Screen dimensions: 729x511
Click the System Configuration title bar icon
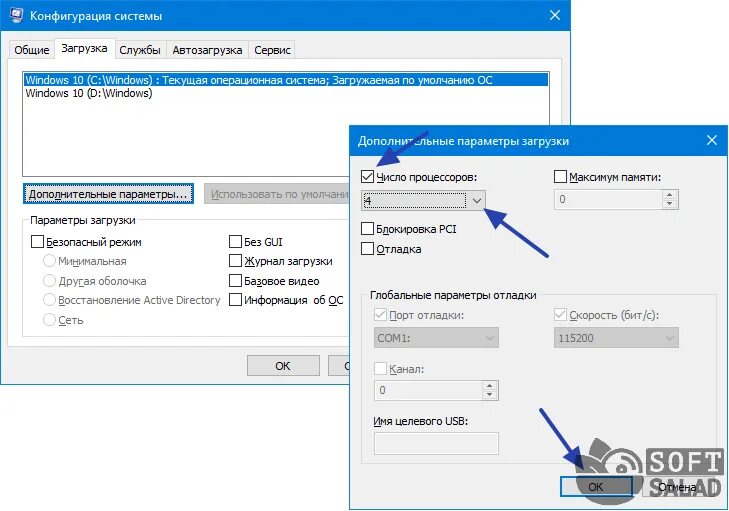click(x=16, y=15)
